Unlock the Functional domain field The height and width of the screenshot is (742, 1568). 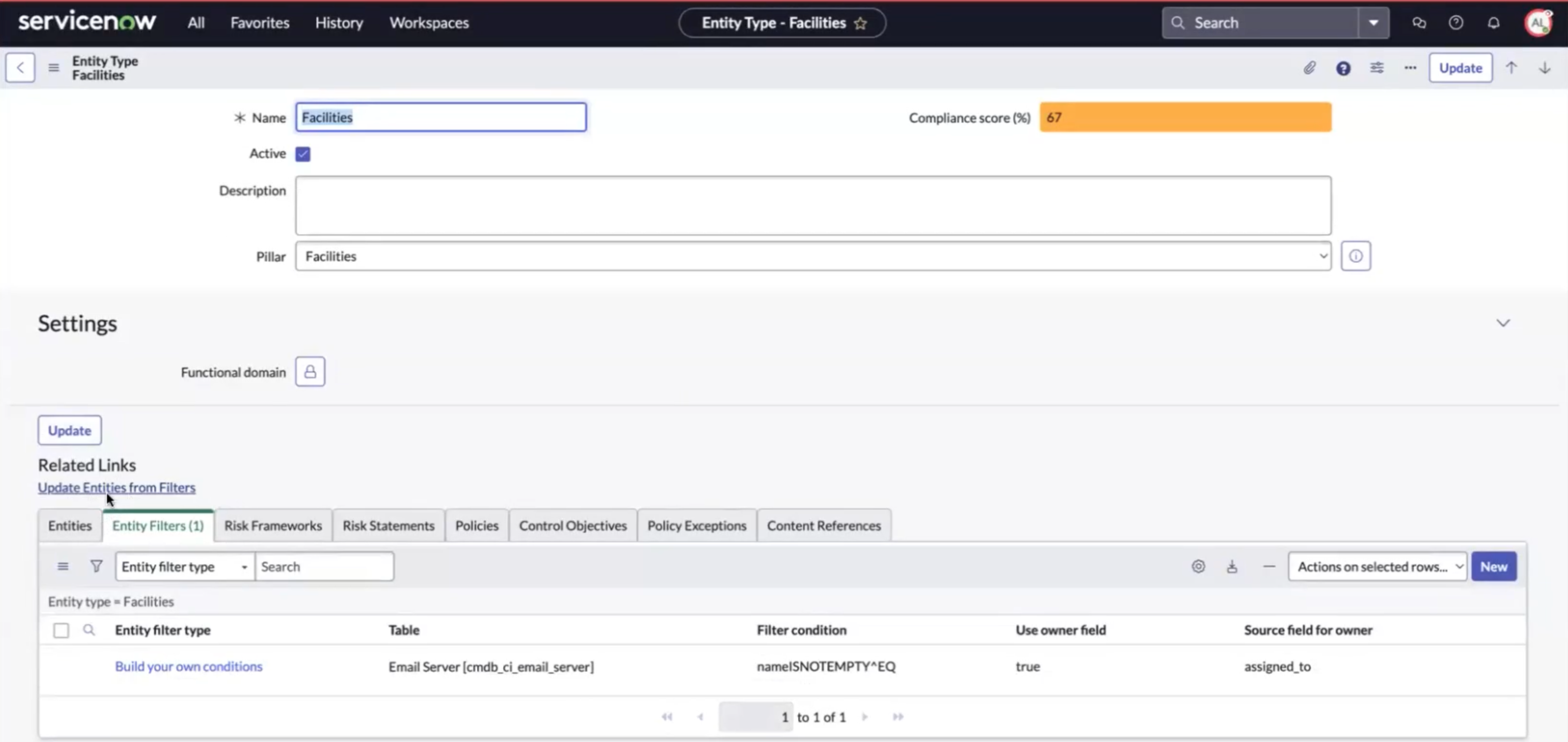coord(311,371)
